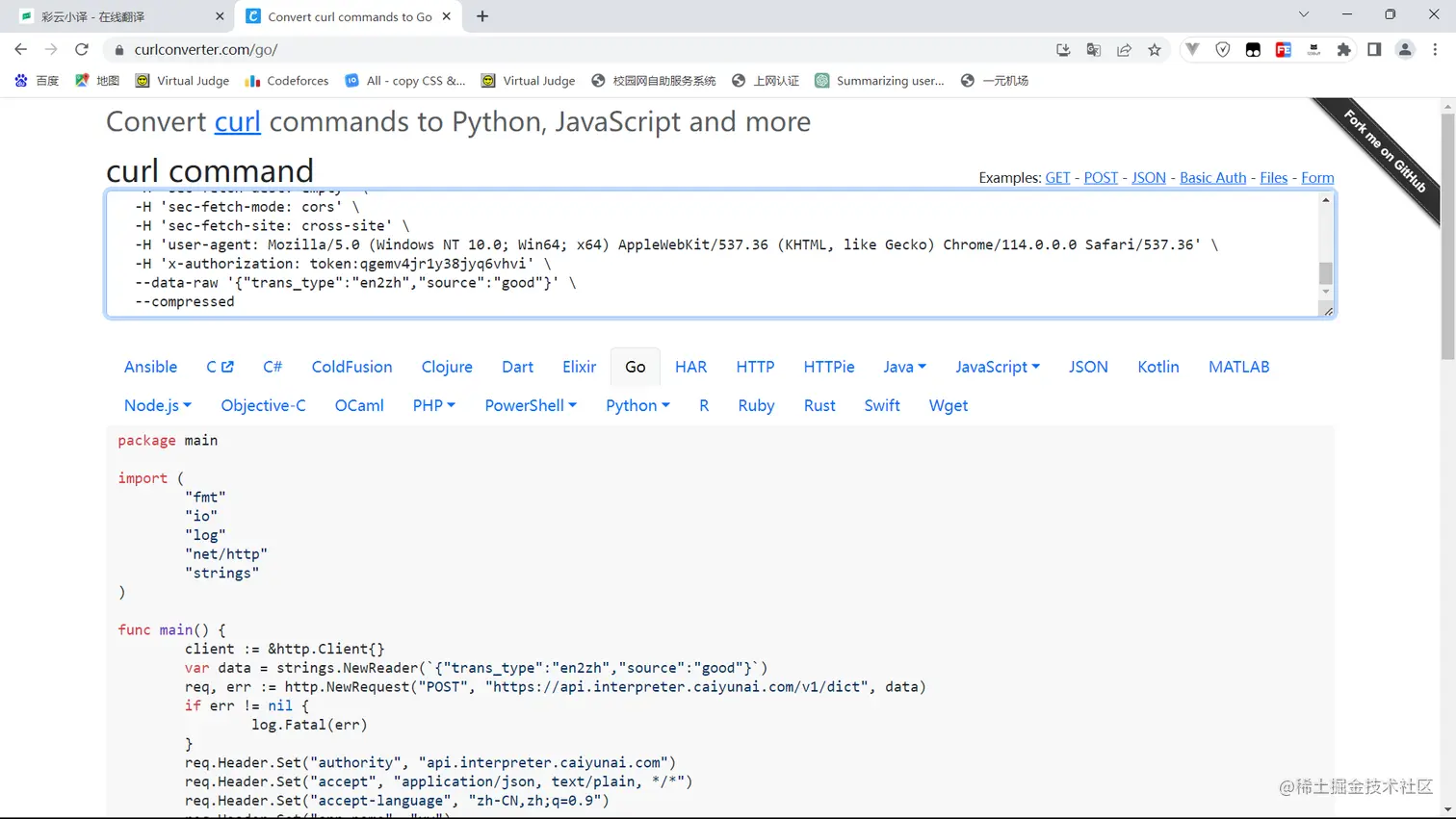
Task: Click the V-shaped extension icon
Action: click(x=1192, y=50)
